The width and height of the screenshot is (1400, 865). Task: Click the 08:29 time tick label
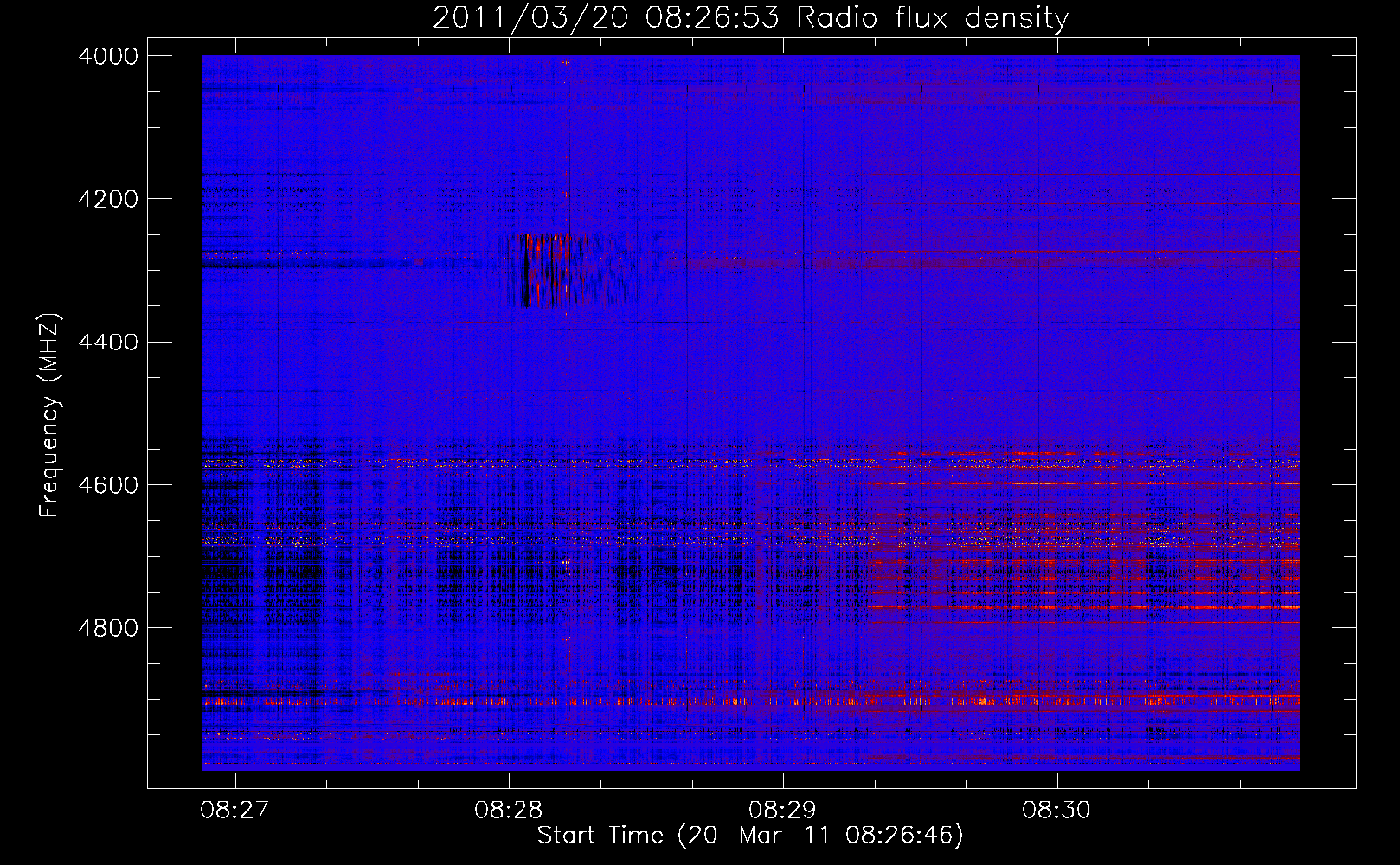[783, 811]
